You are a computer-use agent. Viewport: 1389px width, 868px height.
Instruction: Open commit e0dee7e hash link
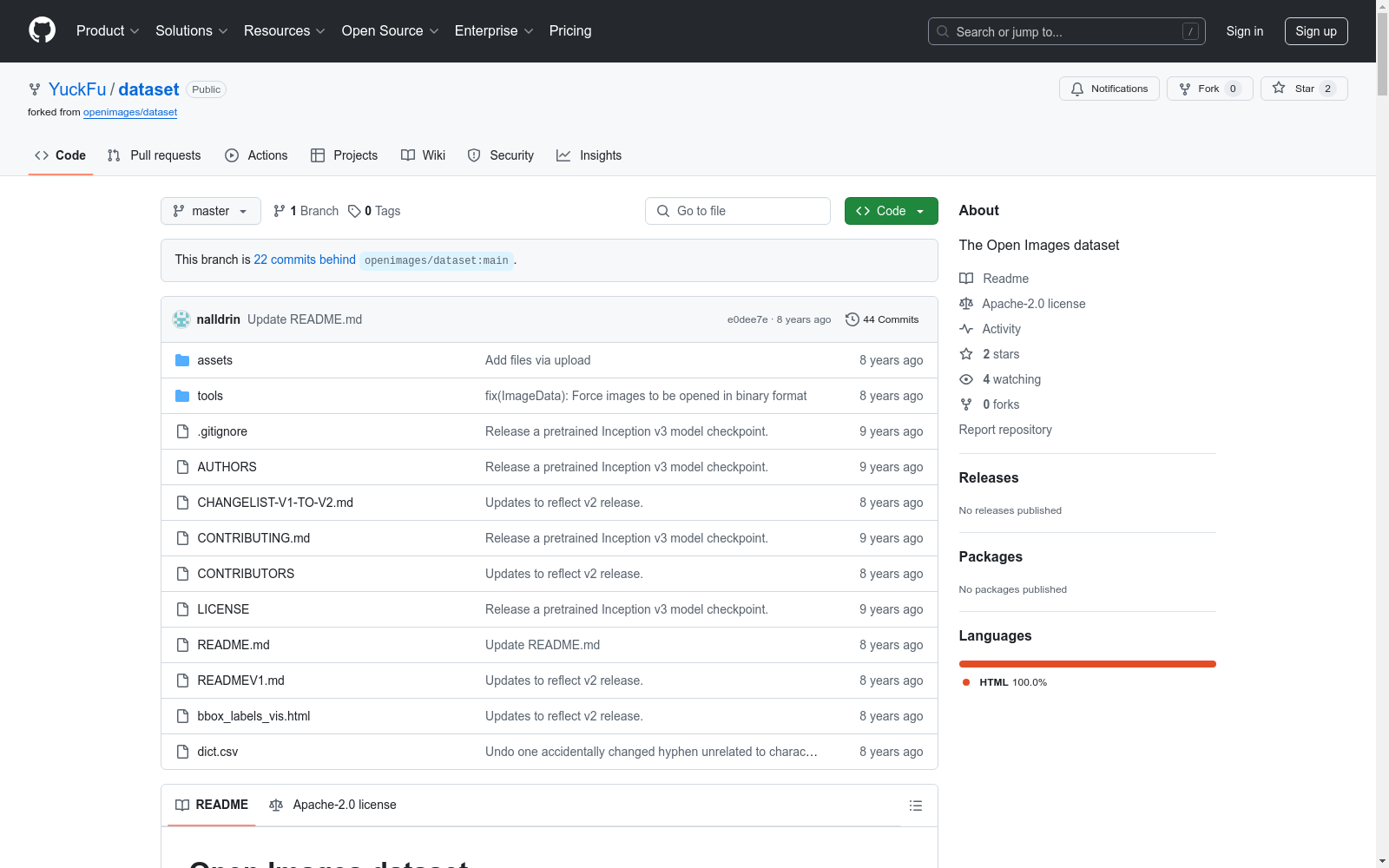(x=747, y=319)
